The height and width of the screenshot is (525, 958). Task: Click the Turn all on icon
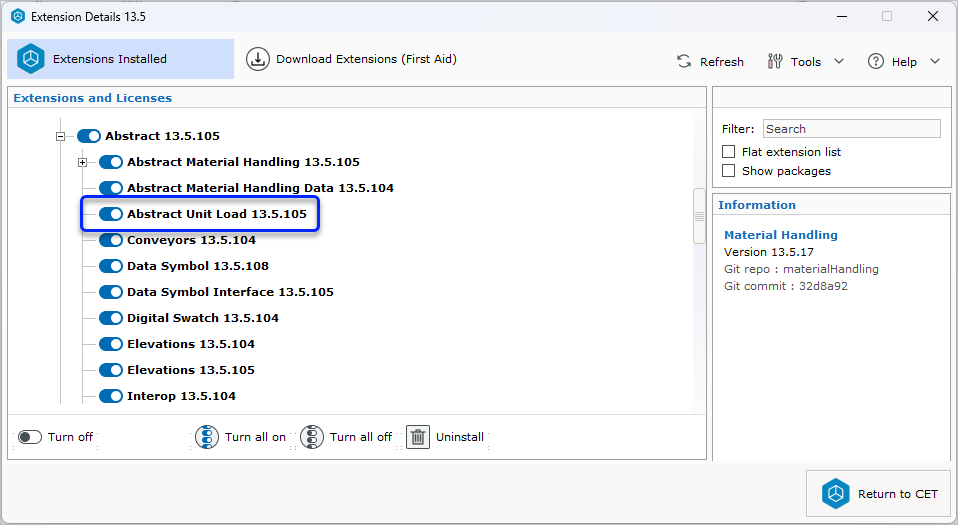(x=207, y=437)
